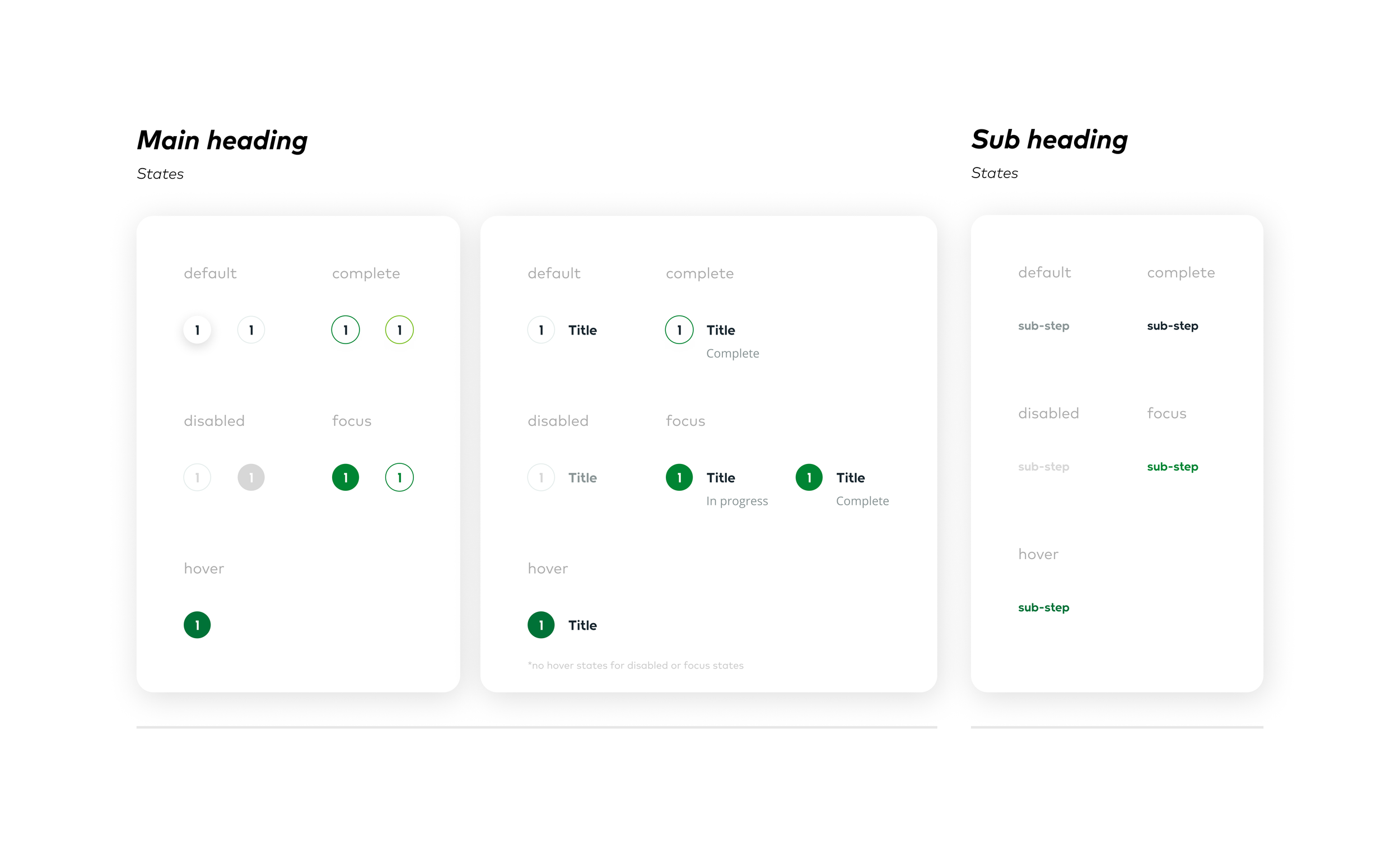Click the grey filled disabled step circle

251,477
